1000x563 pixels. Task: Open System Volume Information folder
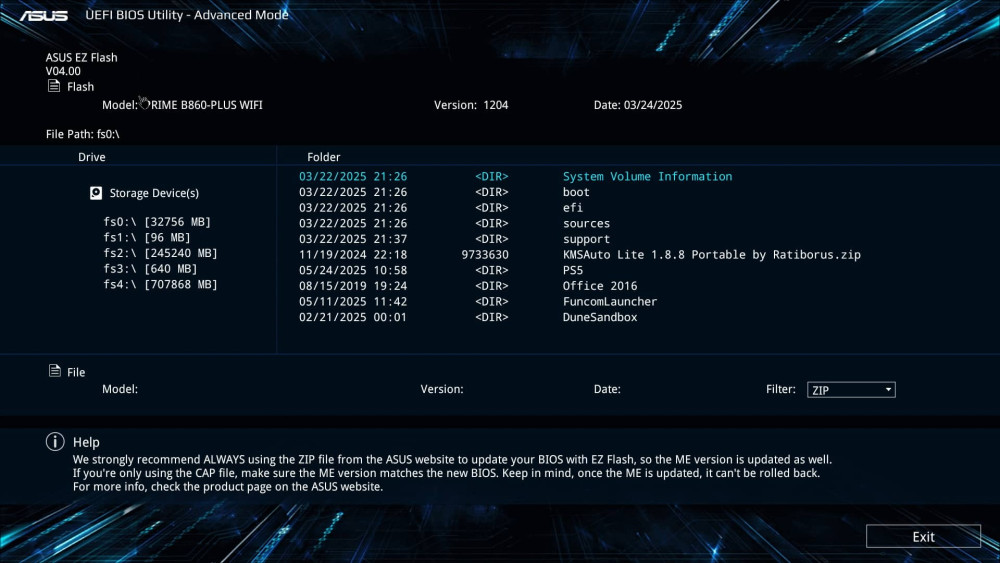click(x=647, y=177)
